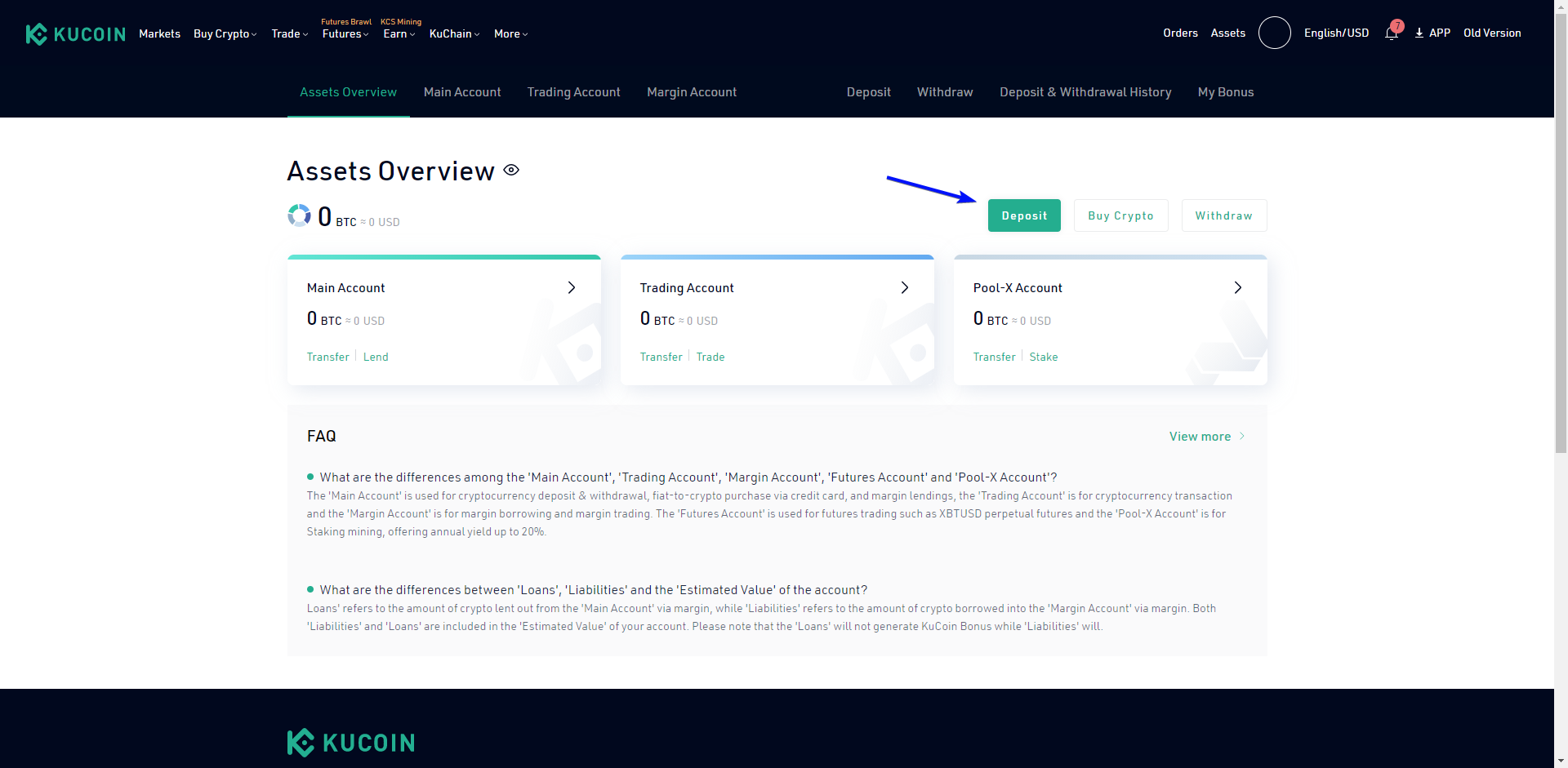
Task: Expand the Buy Crypto dropdown menu
Action: click(225, 33)
